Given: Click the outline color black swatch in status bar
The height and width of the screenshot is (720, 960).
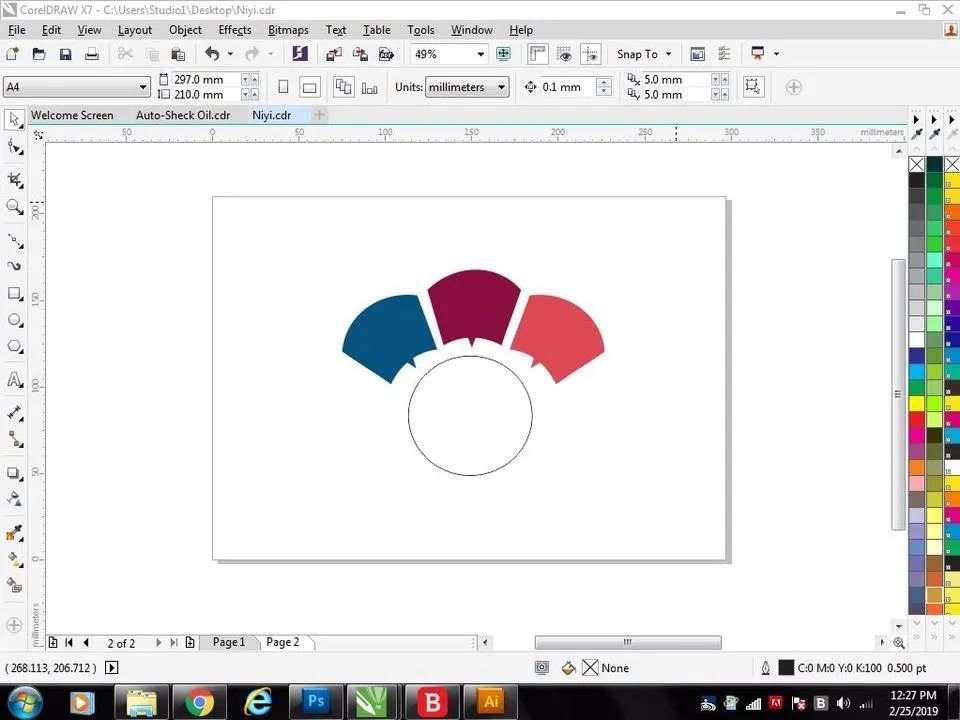Looking at the screenshot, I should [x=786, y=667].
